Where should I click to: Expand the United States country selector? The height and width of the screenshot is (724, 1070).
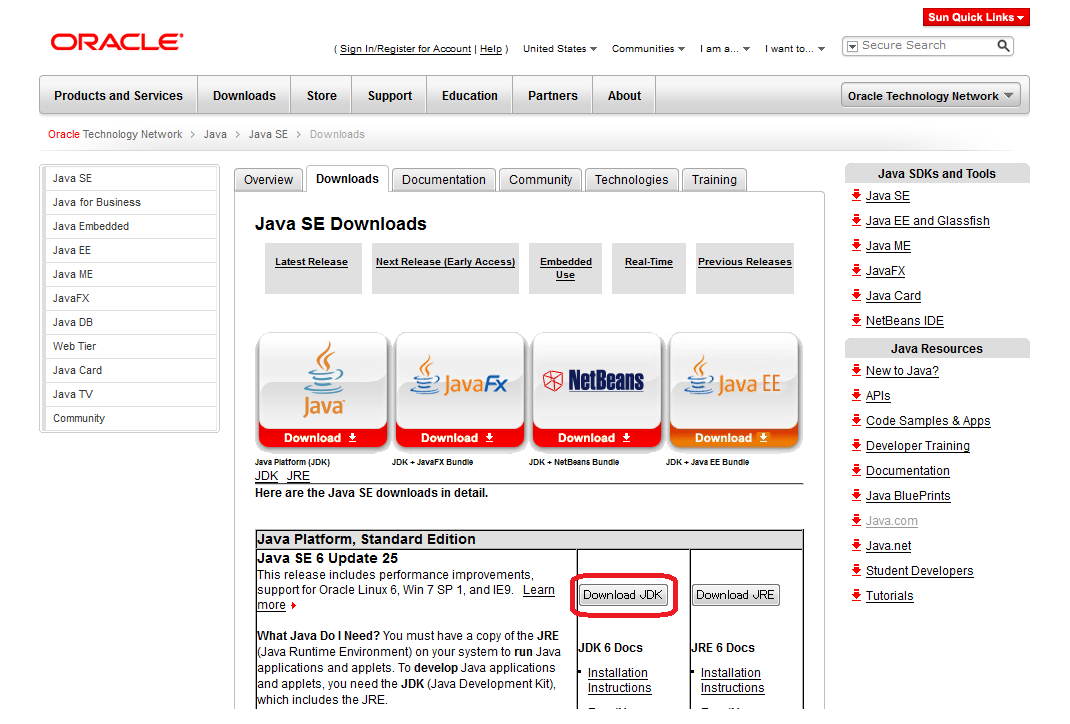click(x=560, y=48)
